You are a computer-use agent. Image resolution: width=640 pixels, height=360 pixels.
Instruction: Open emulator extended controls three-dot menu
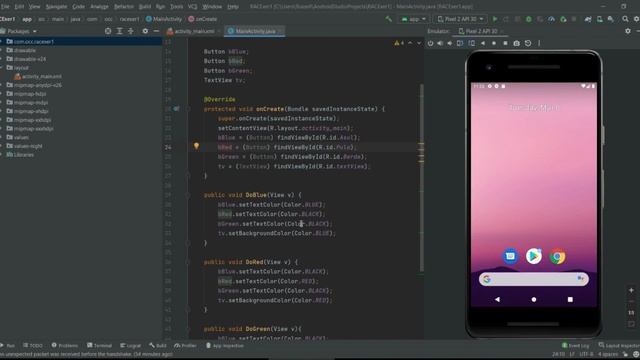(539, 43)
